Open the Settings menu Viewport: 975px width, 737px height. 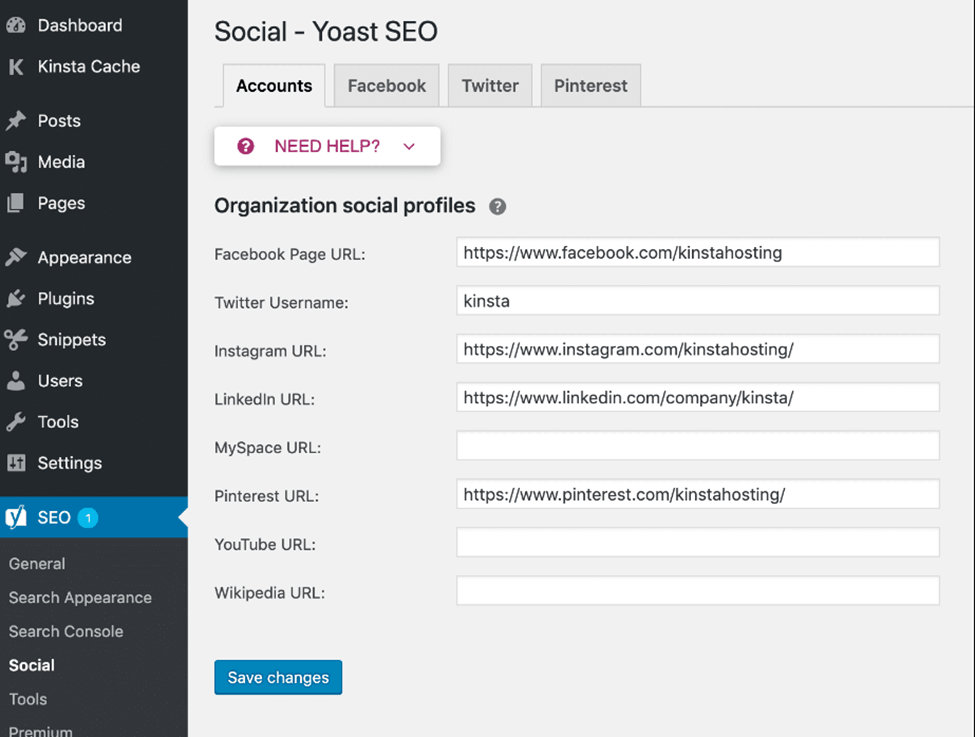click(94, 463)
